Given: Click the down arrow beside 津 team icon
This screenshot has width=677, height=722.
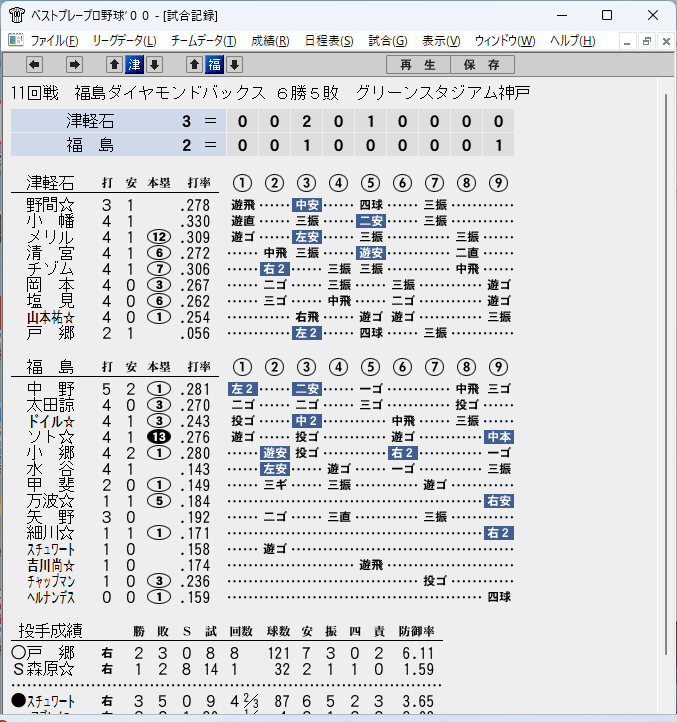Looking at the screenshot, I should (x=155, y=65).
